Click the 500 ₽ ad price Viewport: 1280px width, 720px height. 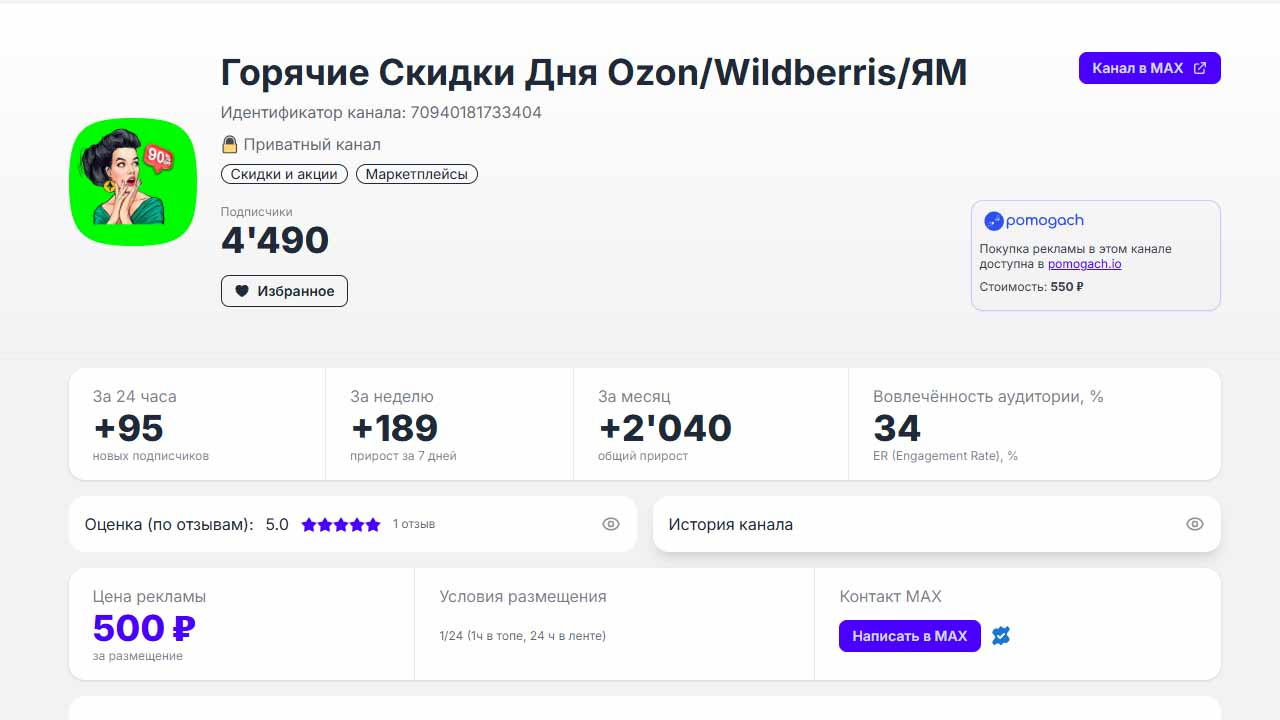[144, 628]
